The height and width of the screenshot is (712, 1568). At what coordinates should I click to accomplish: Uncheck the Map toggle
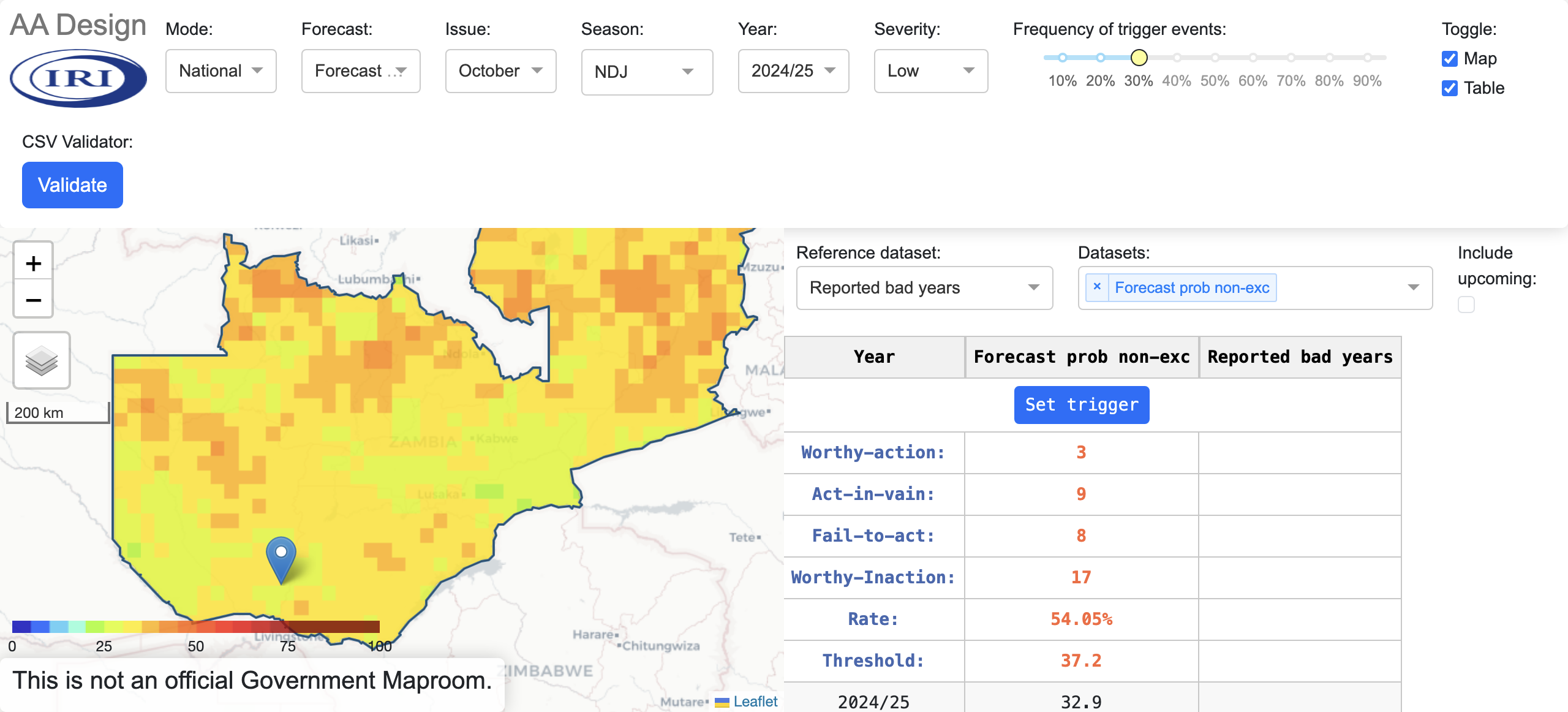(x=1449, y=59)
